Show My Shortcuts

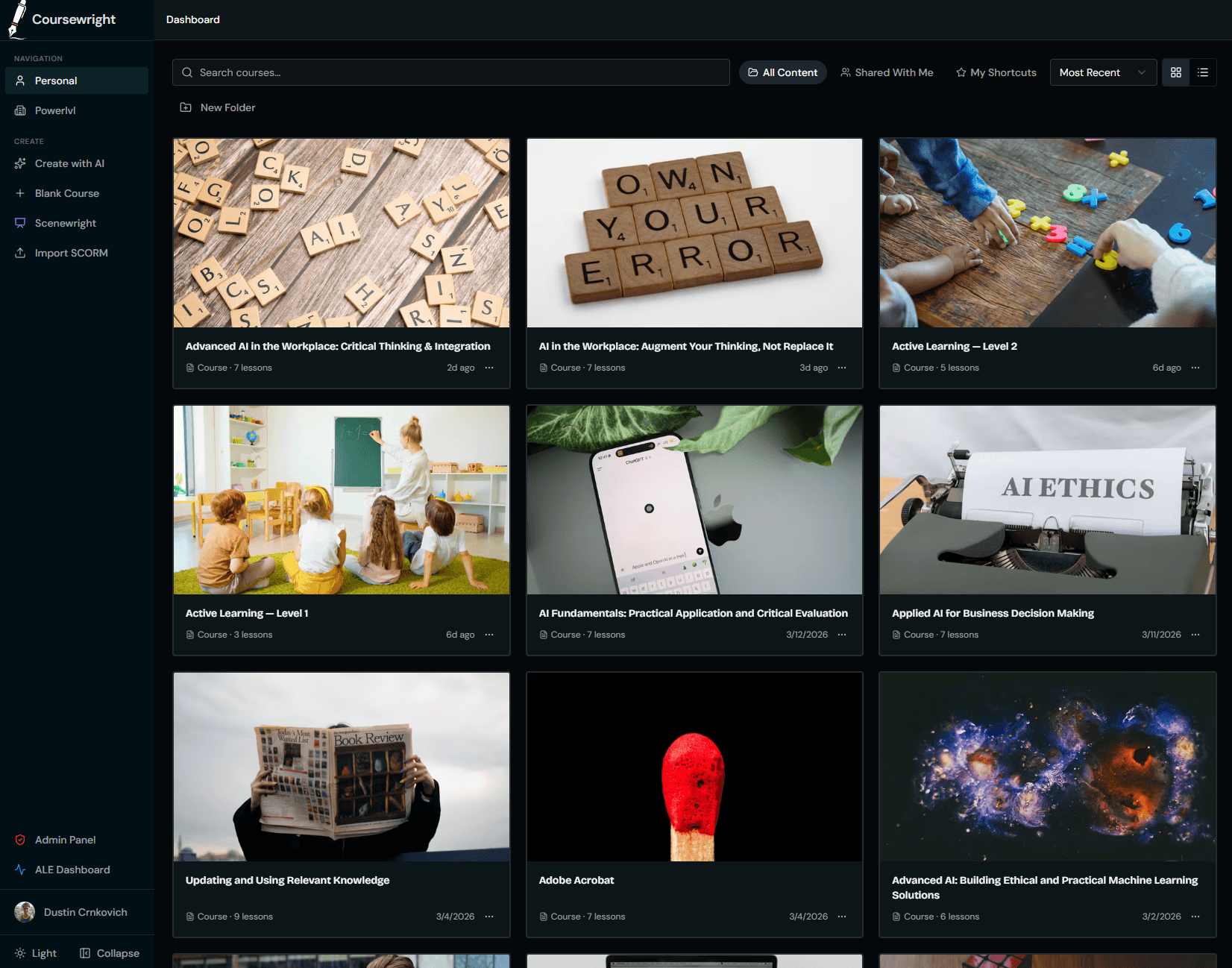click(x=996, y=72)
